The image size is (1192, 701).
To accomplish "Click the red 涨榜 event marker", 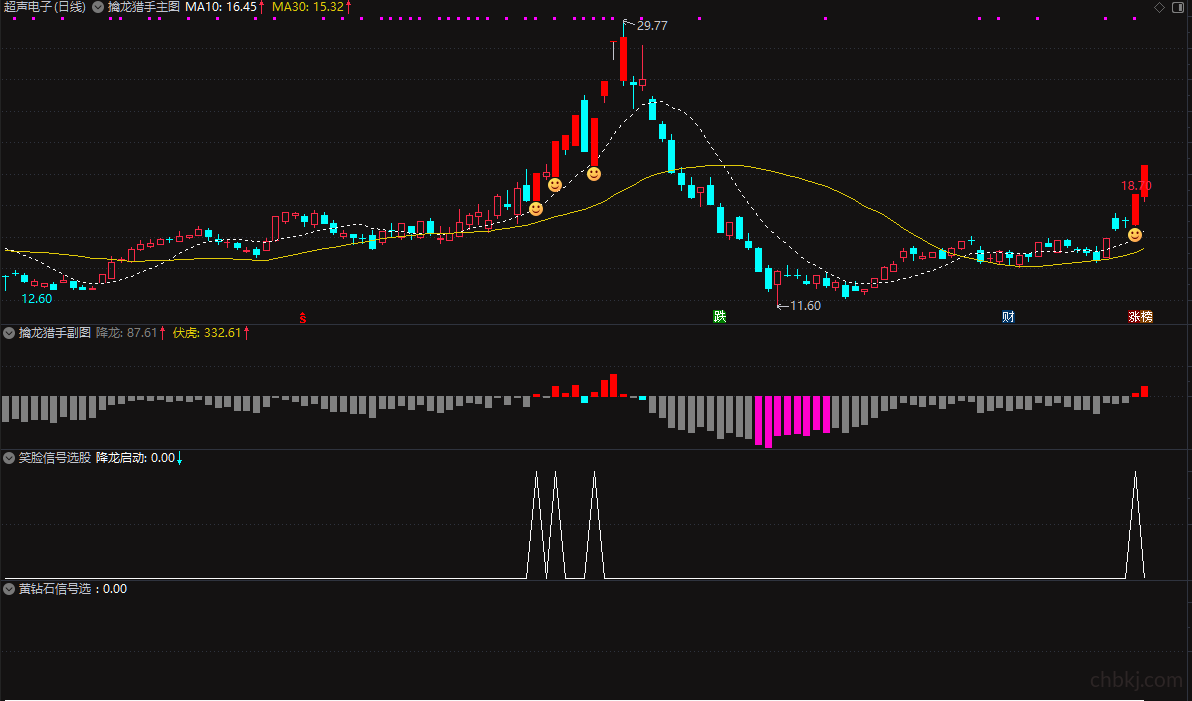I will (x=1140, y=316).
